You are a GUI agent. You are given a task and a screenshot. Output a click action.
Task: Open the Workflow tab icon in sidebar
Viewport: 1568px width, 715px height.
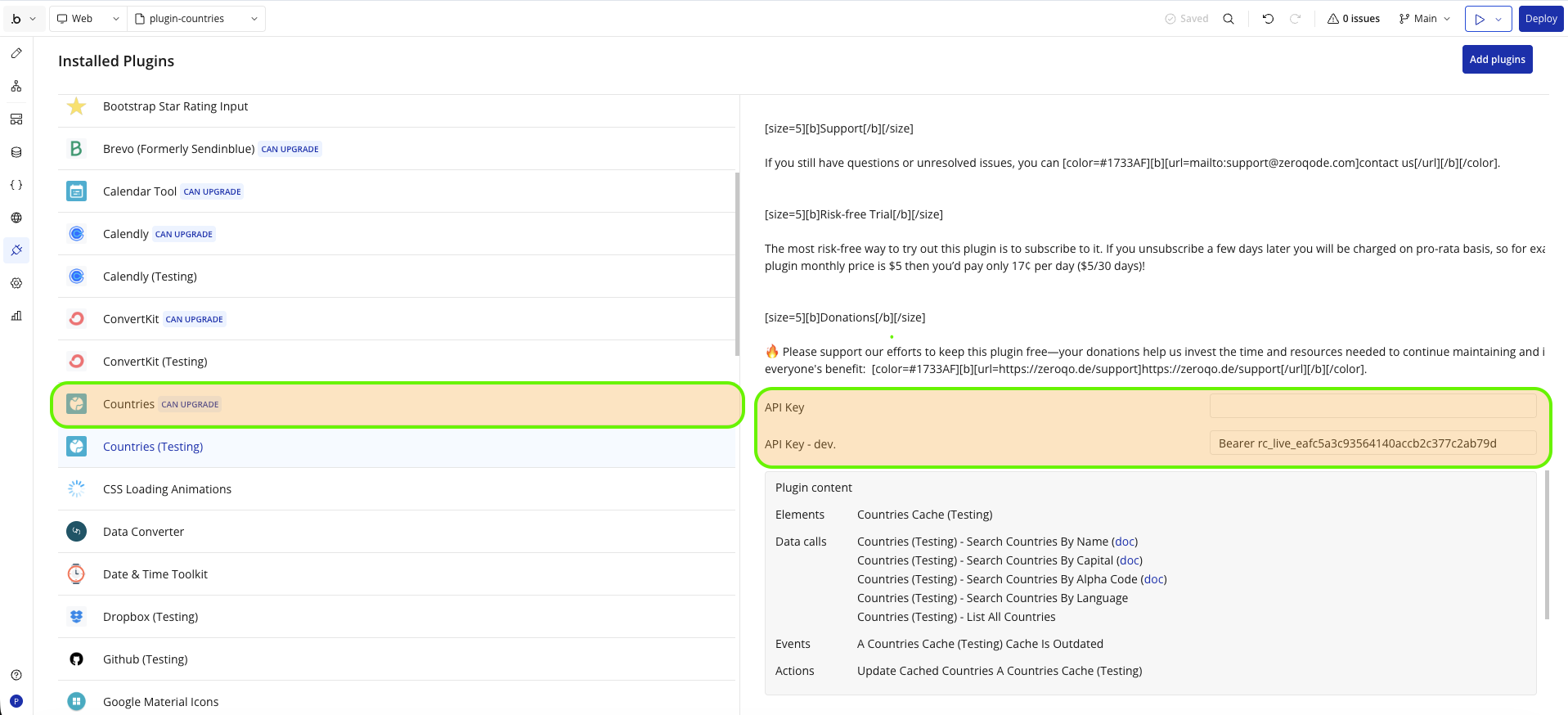pos(16,86)
